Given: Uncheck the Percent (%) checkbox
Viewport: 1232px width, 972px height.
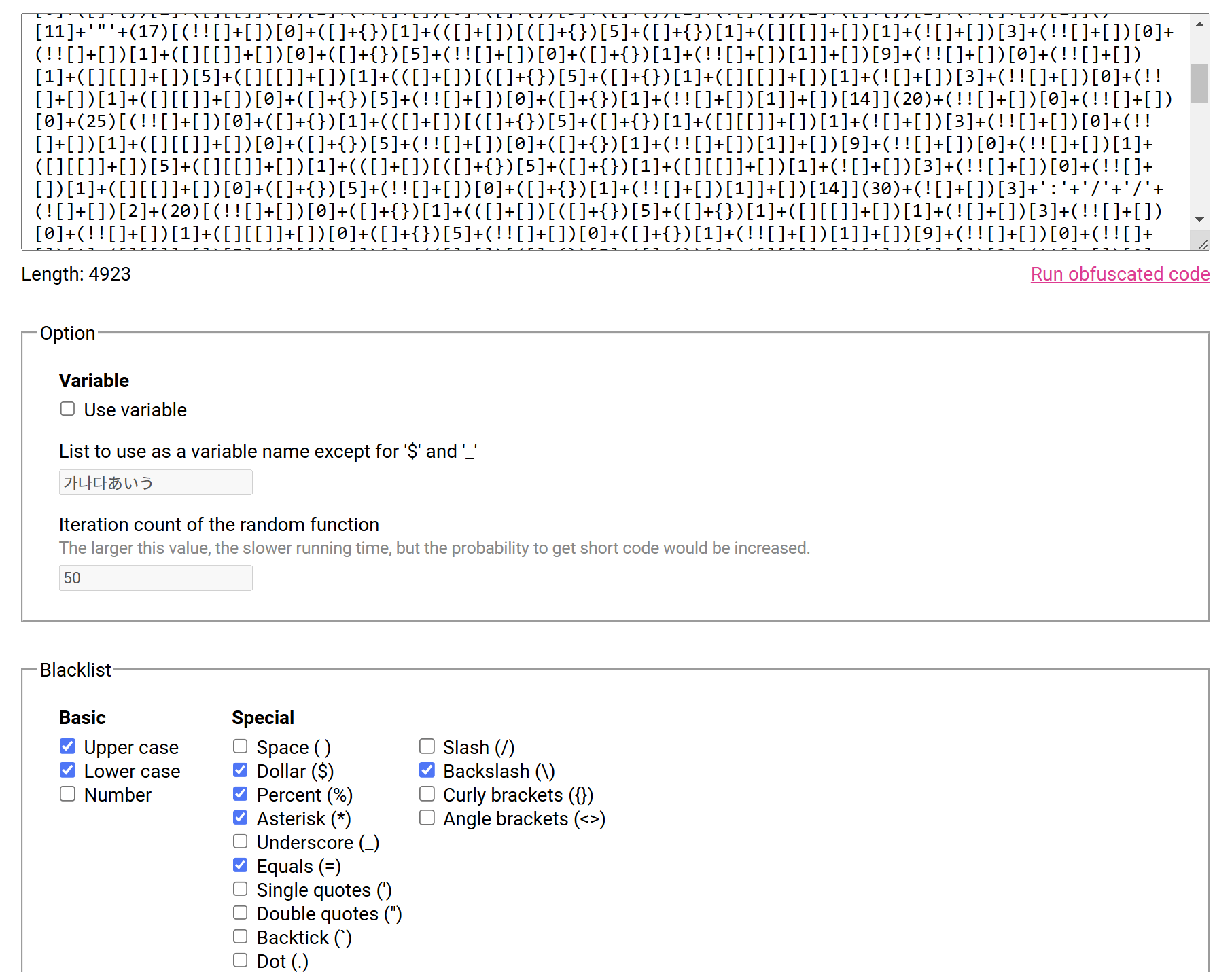Looking at the screenshot, I should point(240,793).
